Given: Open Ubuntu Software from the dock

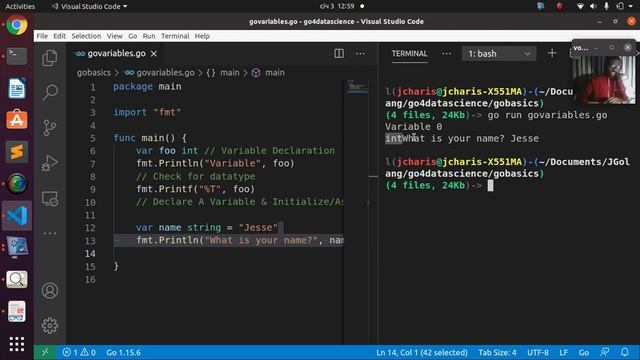Looking at the screenshot, I should tap(17, 119).
